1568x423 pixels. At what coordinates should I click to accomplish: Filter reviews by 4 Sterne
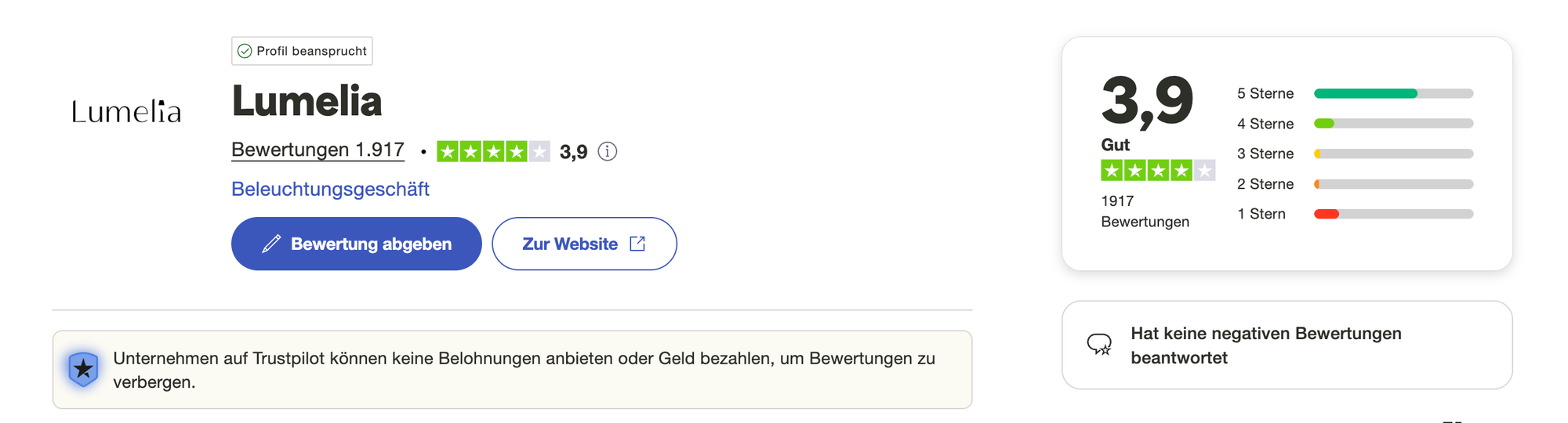point(1354,124)
